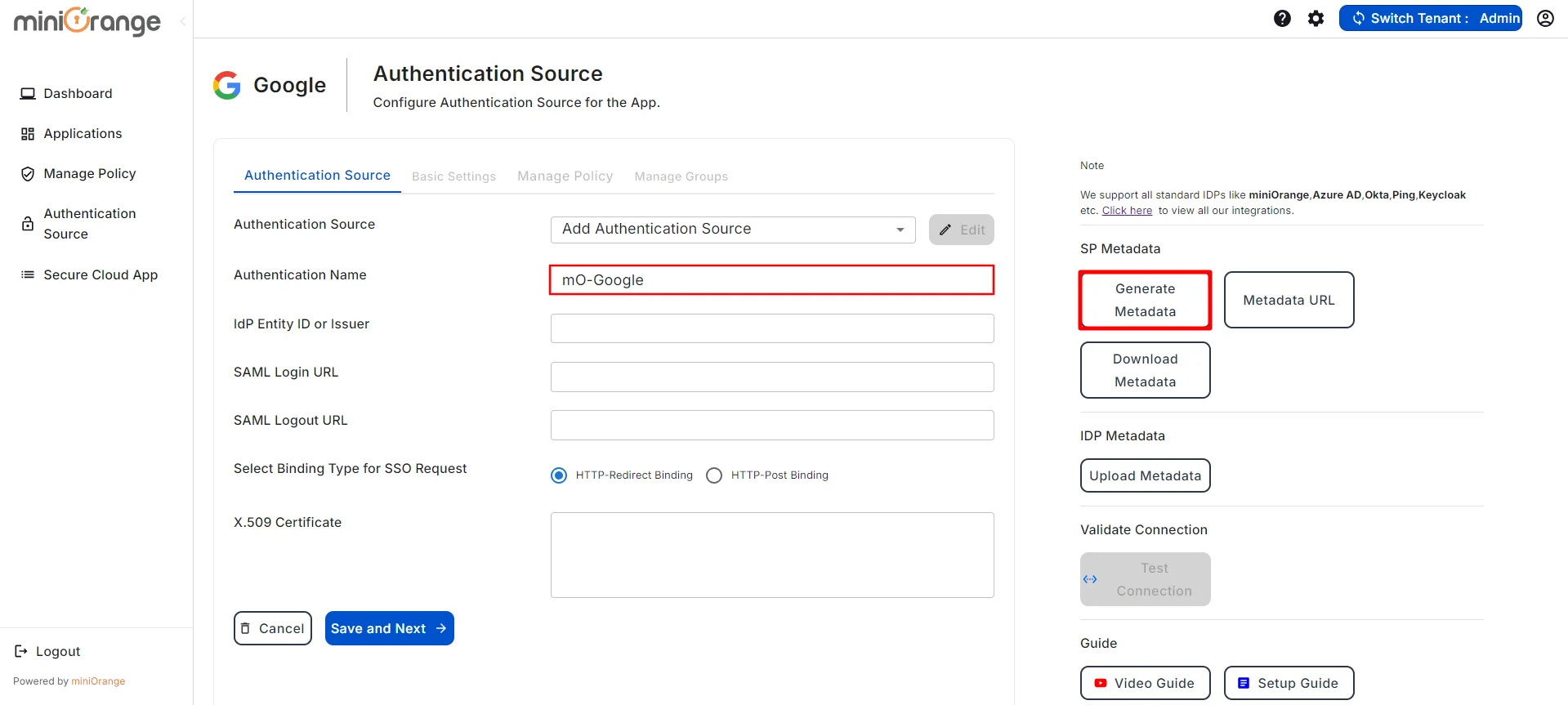The width and height of the screenshot is (1568, 705).
Task: Click into the SAML Login URL field
Action: 771,377
